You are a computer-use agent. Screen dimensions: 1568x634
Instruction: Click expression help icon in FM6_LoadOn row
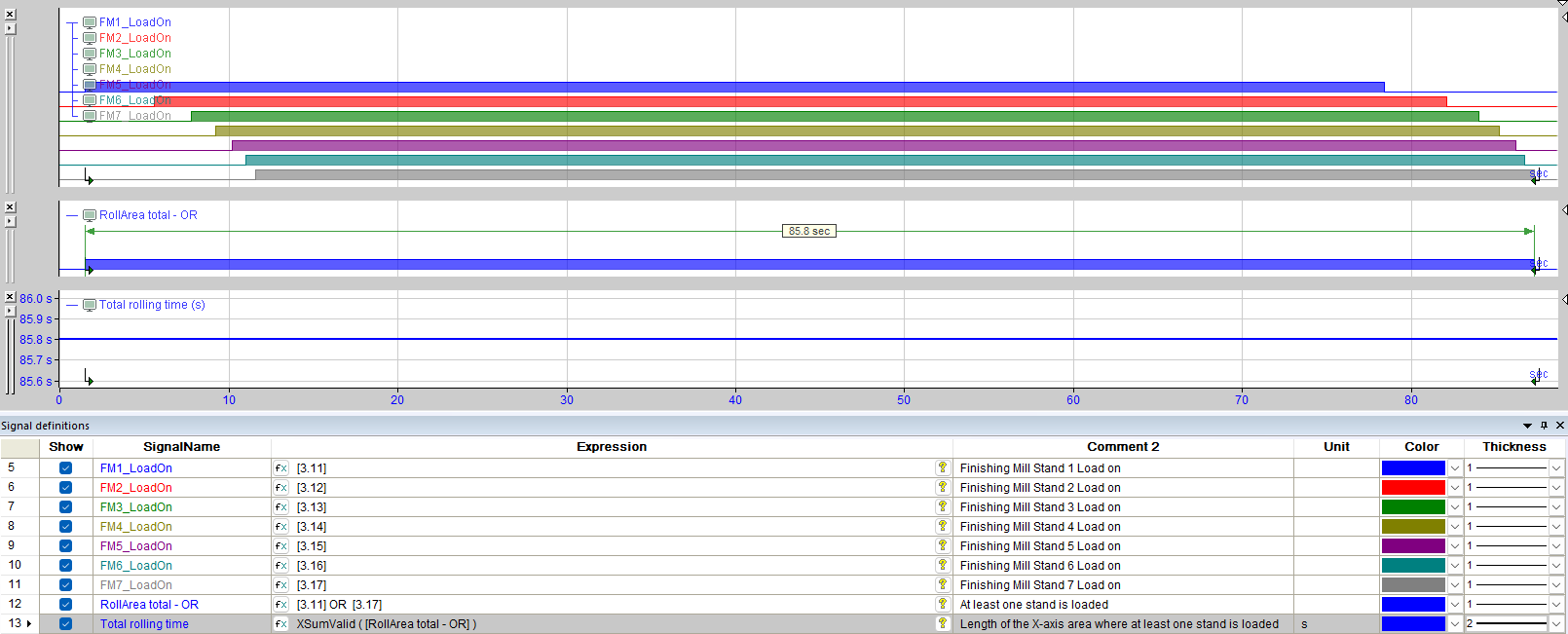click(x=943, y=565)
